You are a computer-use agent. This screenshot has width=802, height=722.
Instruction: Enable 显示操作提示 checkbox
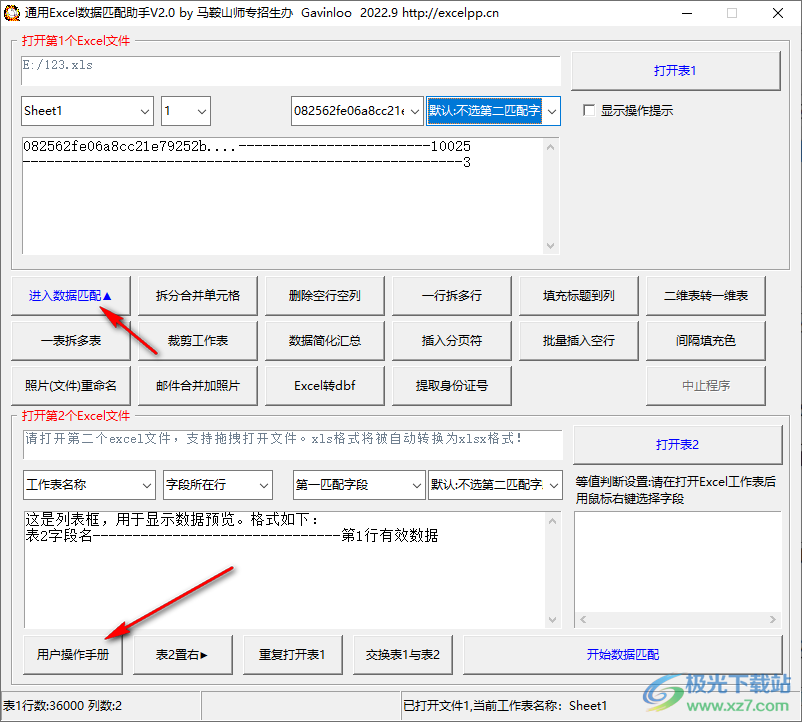(x=589, y=110)
